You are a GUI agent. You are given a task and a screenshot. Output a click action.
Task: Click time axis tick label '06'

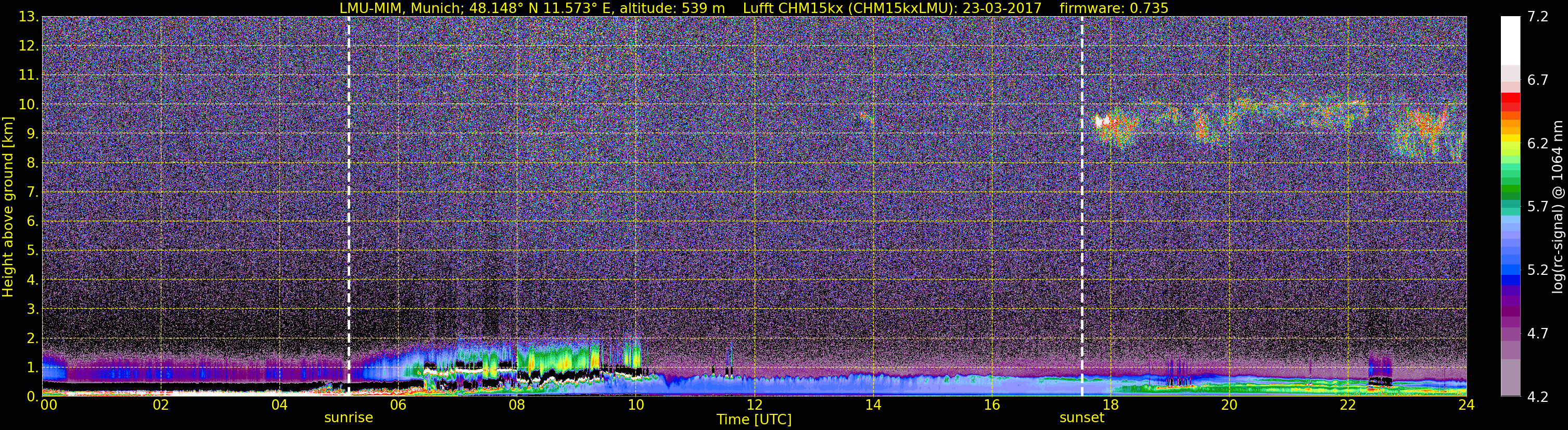point(398,405)
